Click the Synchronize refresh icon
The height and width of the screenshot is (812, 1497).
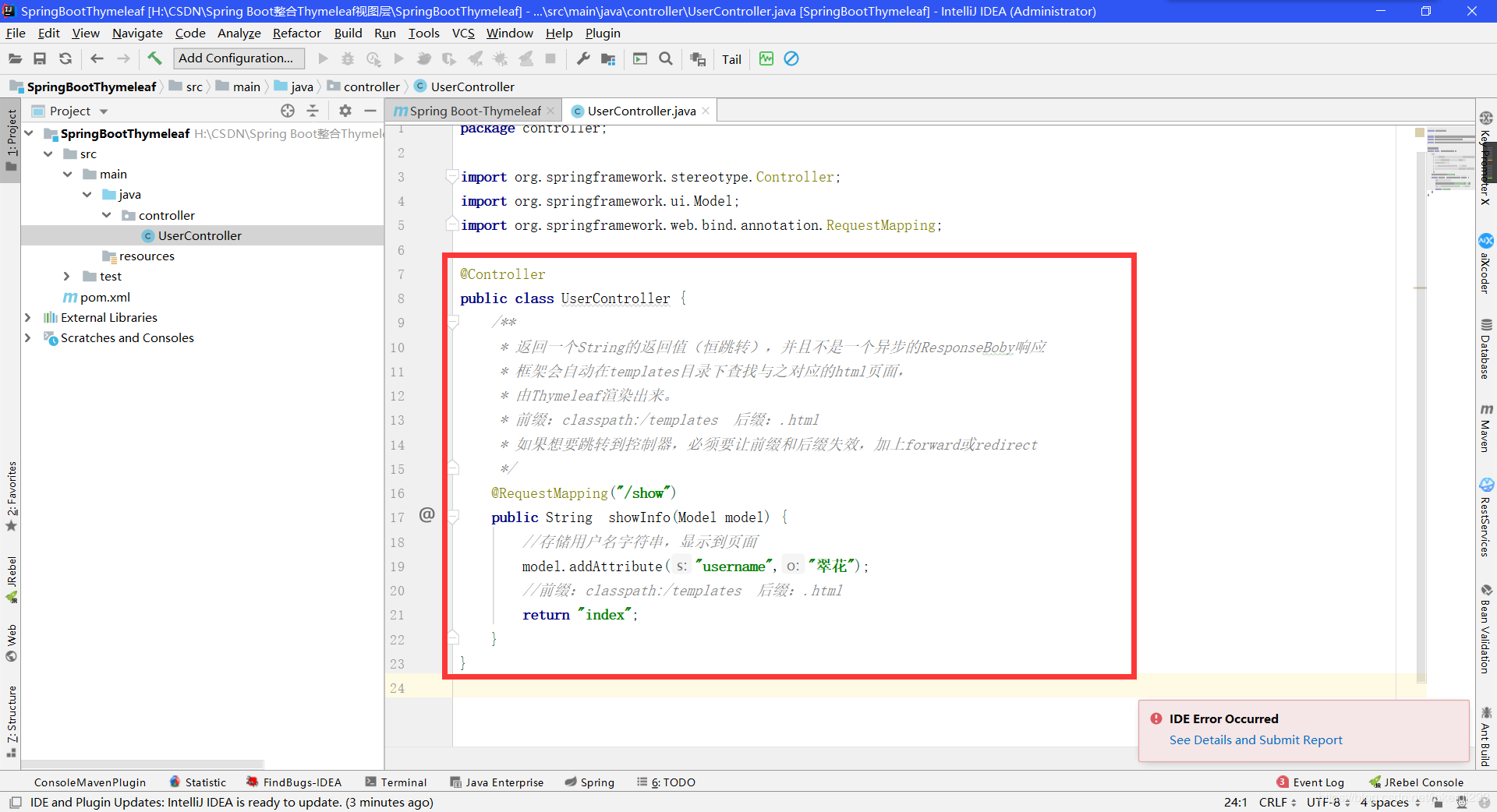[x=65, y=58]
